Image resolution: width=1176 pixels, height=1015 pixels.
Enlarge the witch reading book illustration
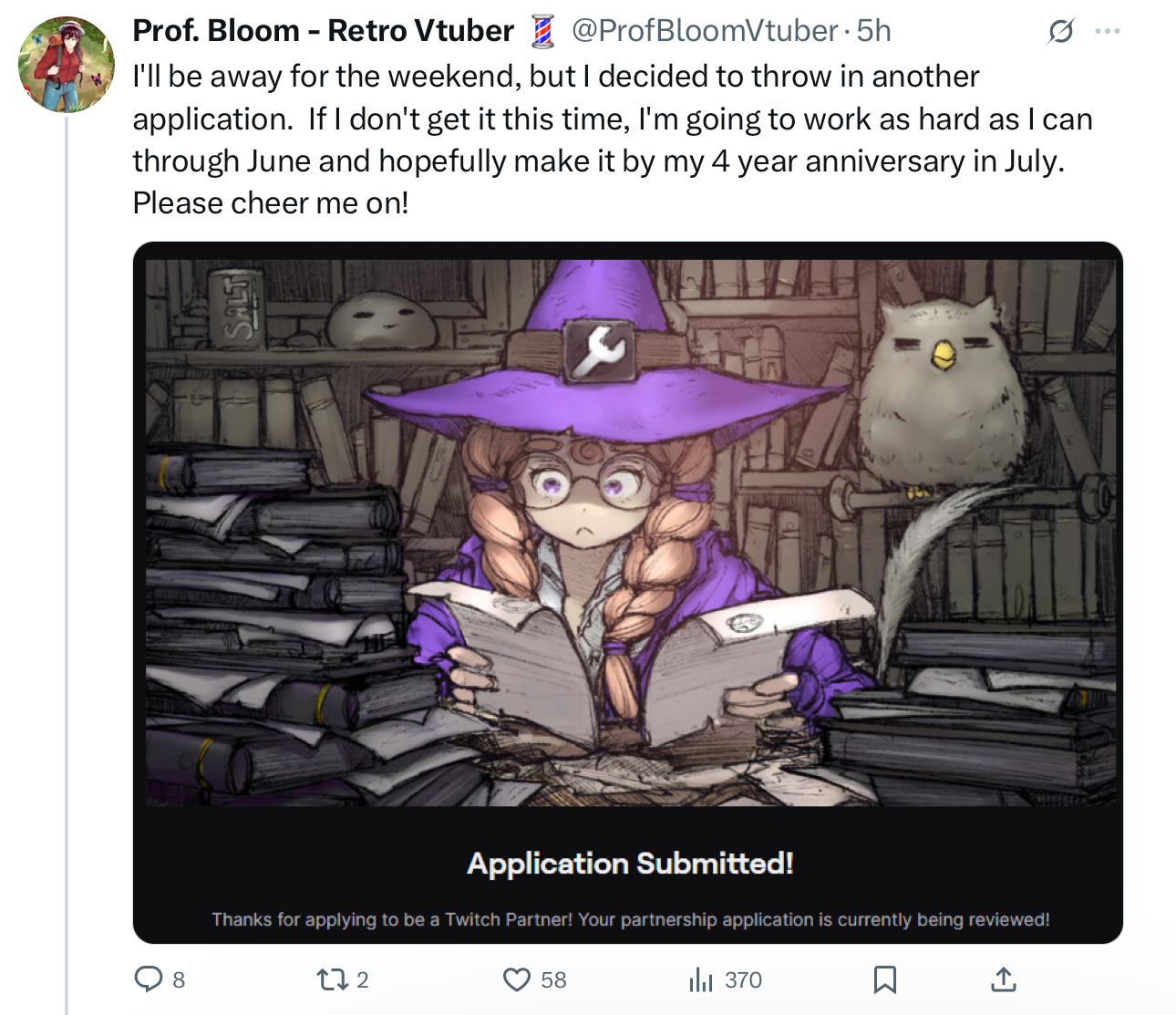(x=630, y=533)
